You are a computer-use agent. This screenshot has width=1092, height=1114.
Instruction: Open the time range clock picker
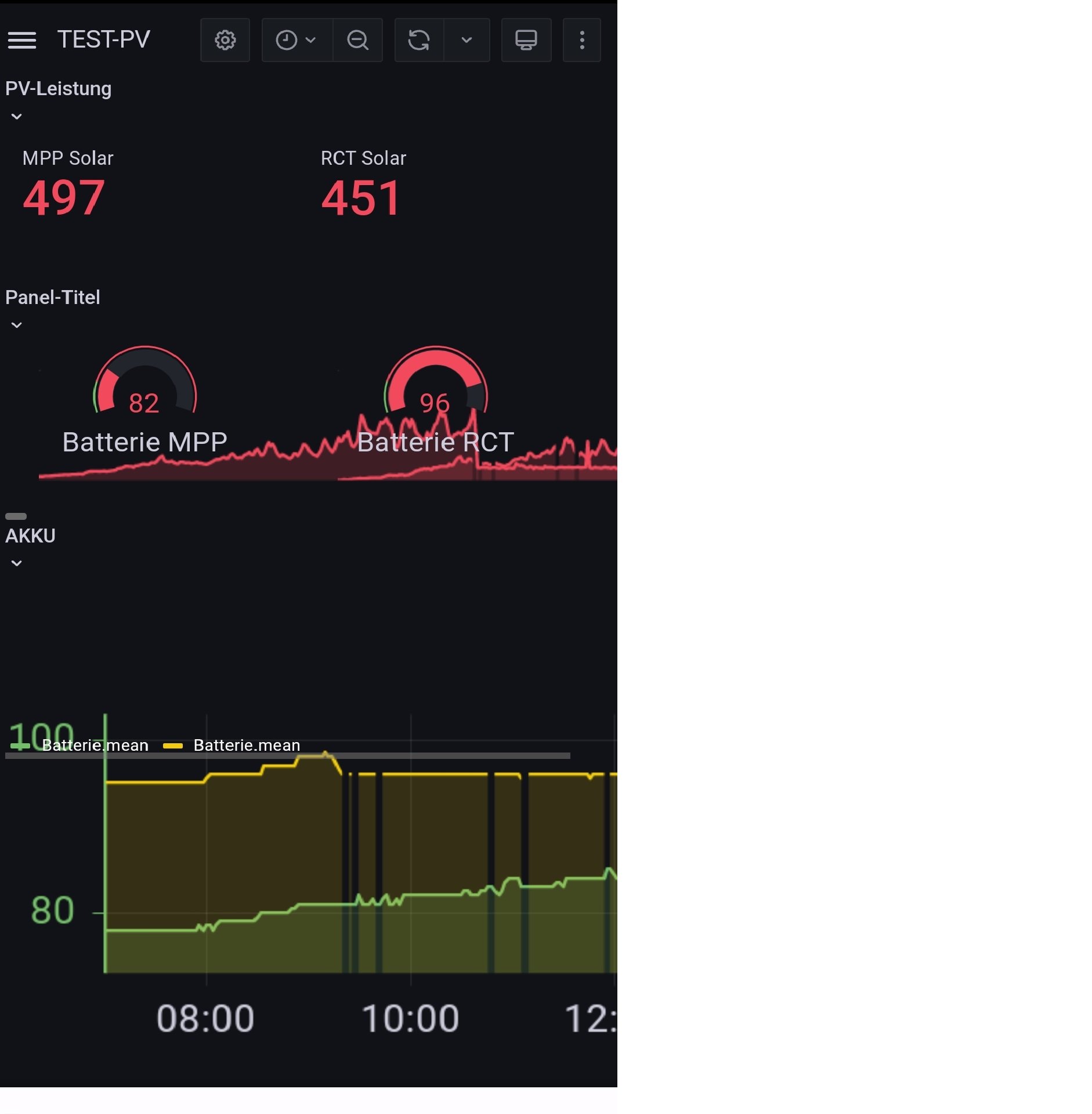[296, 40]
